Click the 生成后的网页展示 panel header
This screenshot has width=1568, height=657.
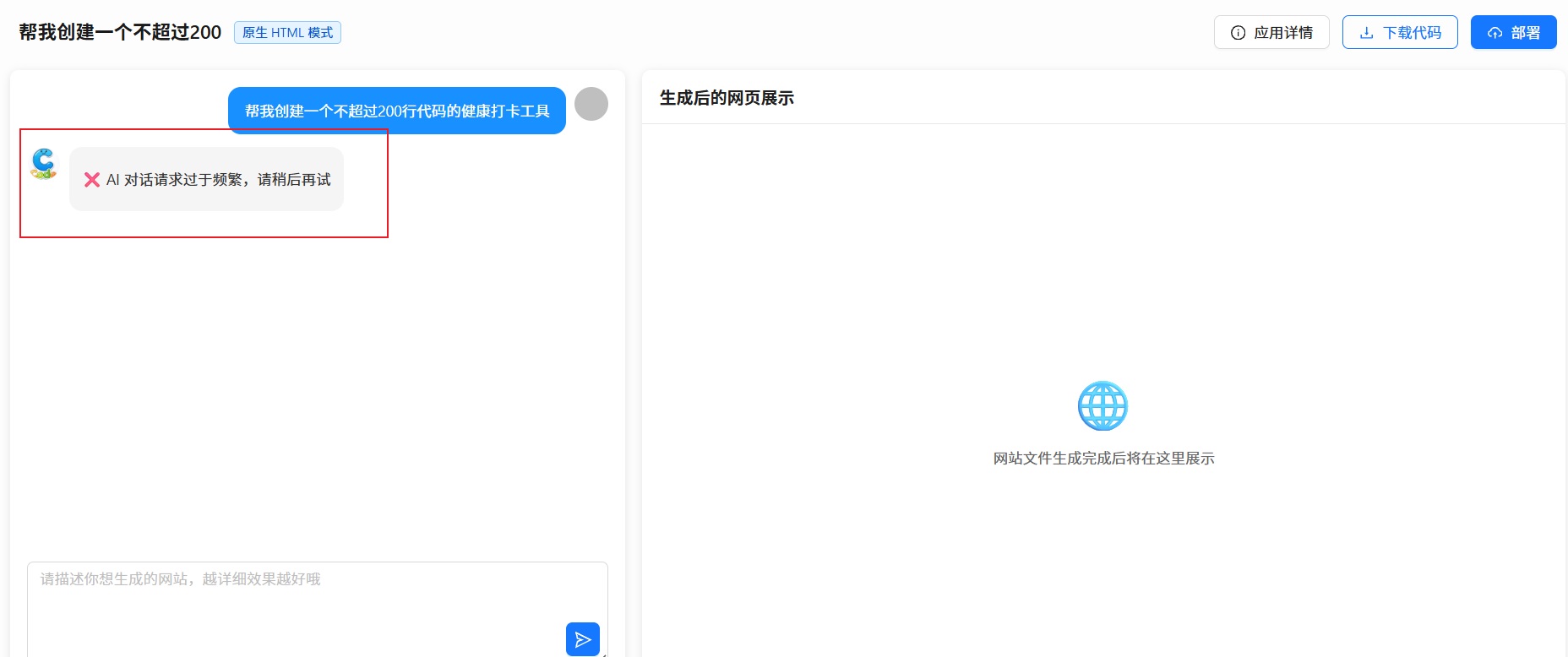(x=727, y=98)
